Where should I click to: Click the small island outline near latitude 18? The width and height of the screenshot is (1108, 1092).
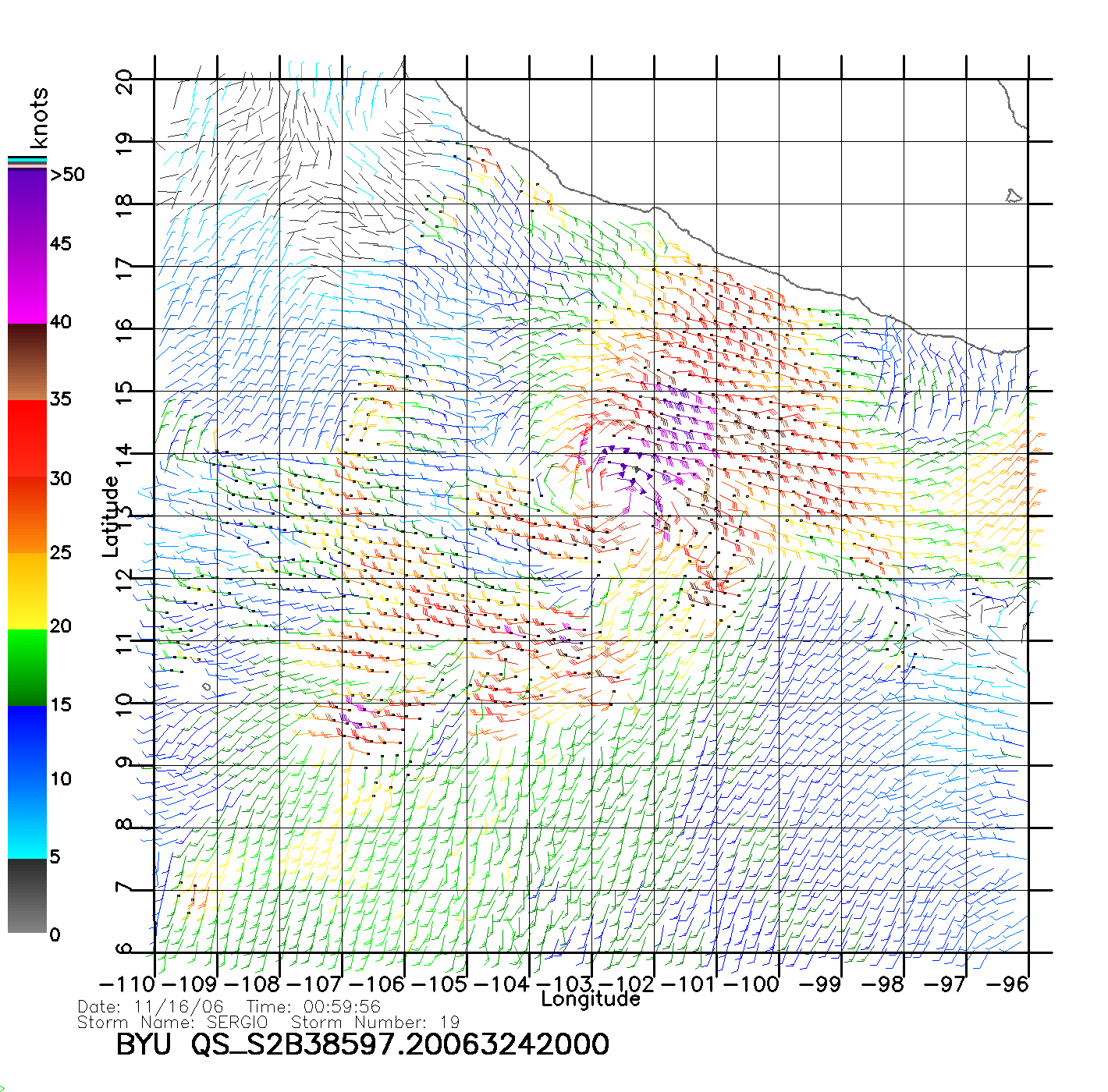(x=1013, y=196)
